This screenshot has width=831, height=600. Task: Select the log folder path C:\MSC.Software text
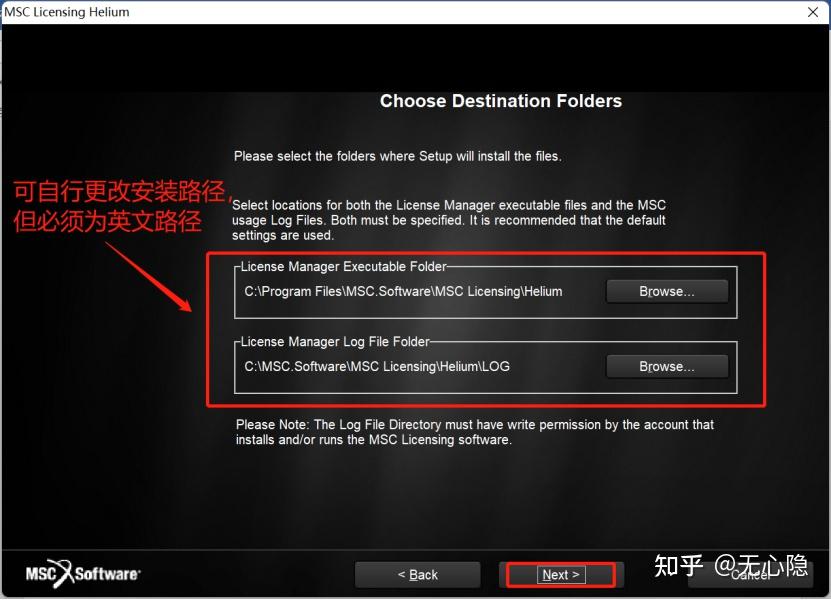tap(377, 366)
